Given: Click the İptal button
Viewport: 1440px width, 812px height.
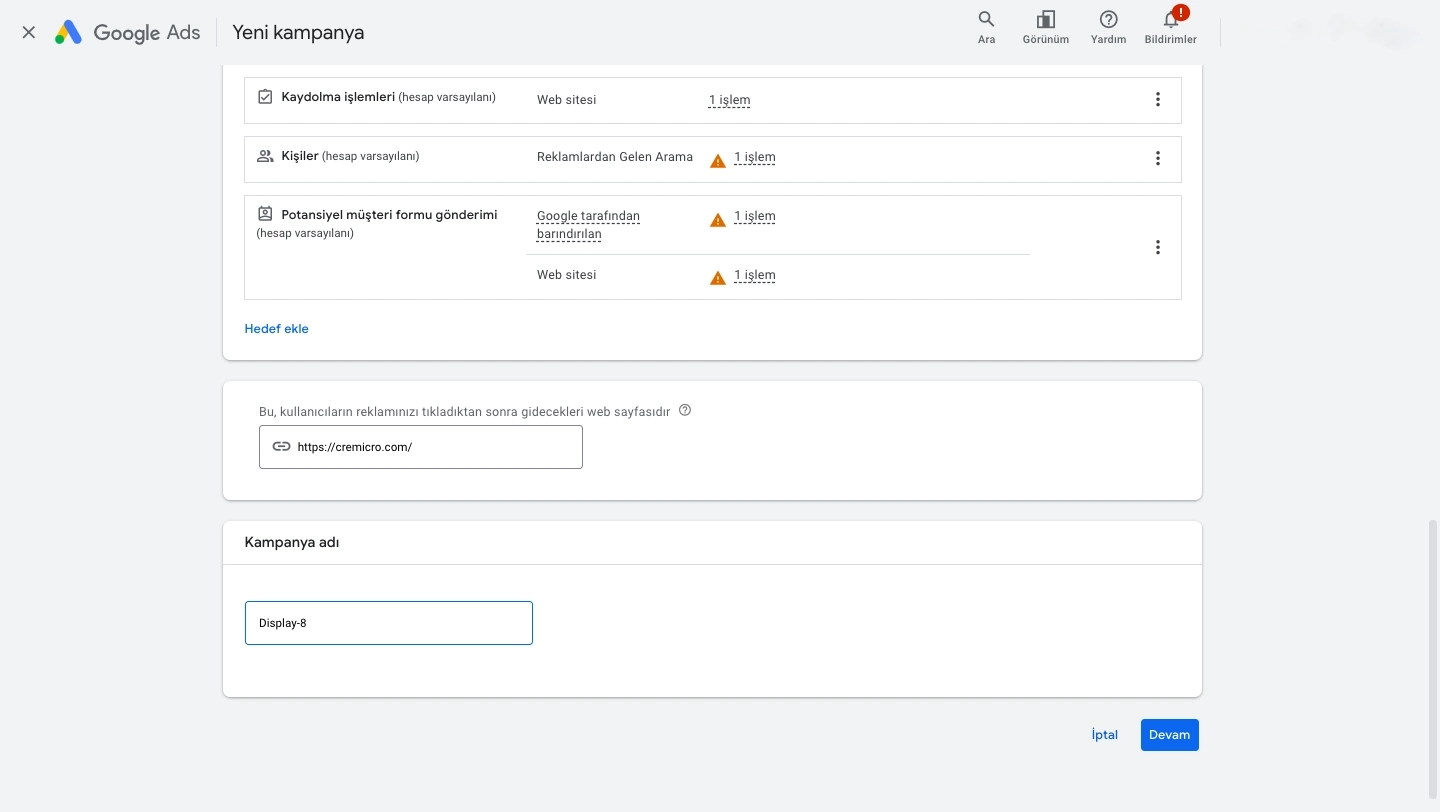Looking at the screenshot, I should tap(1105, 735).
